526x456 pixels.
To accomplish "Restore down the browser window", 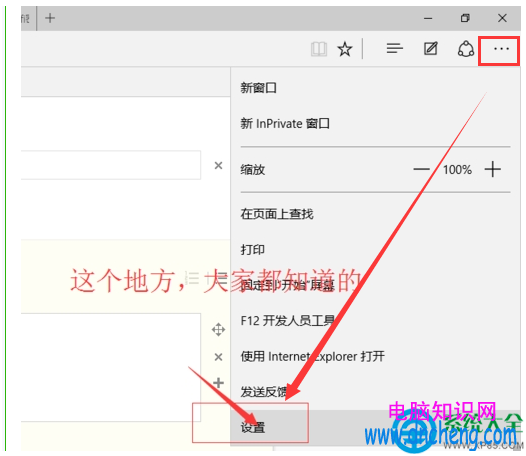I will 465,18.
